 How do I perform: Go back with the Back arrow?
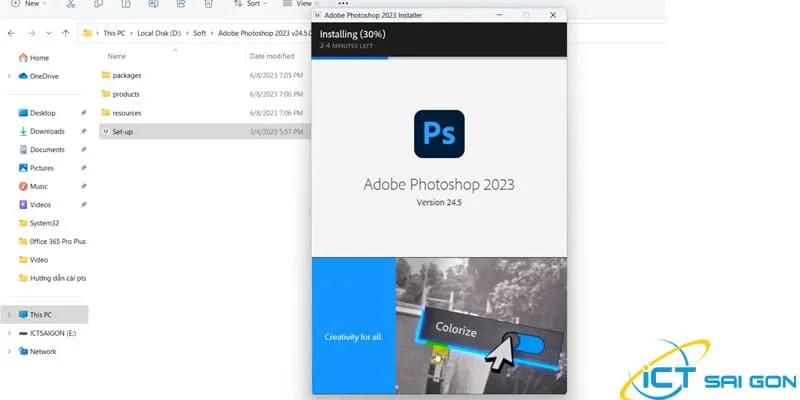(x=11, y=33)
